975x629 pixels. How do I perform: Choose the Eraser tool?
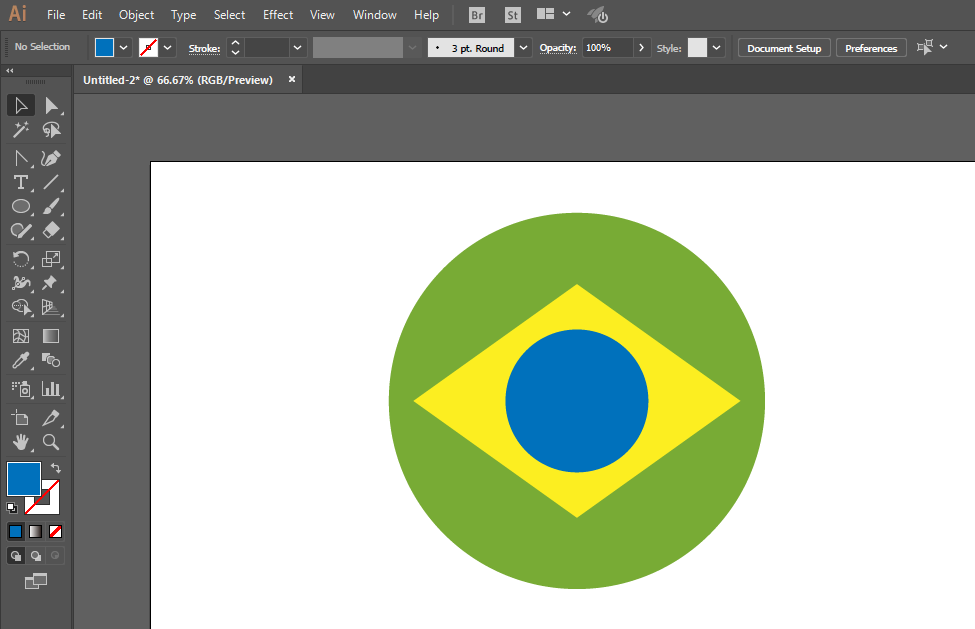click(x=51, y=231)
